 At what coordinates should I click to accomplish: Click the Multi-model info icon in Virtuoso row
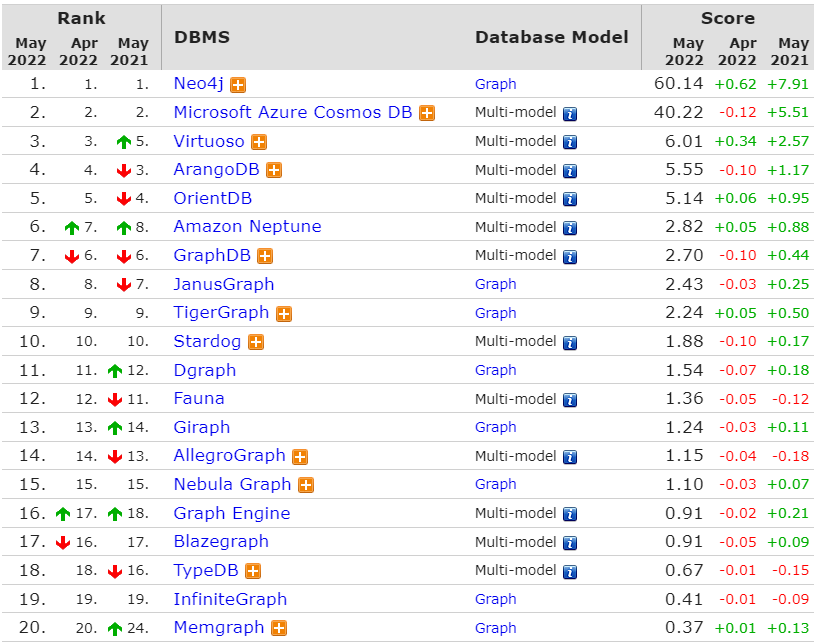[x=570, y=142]
